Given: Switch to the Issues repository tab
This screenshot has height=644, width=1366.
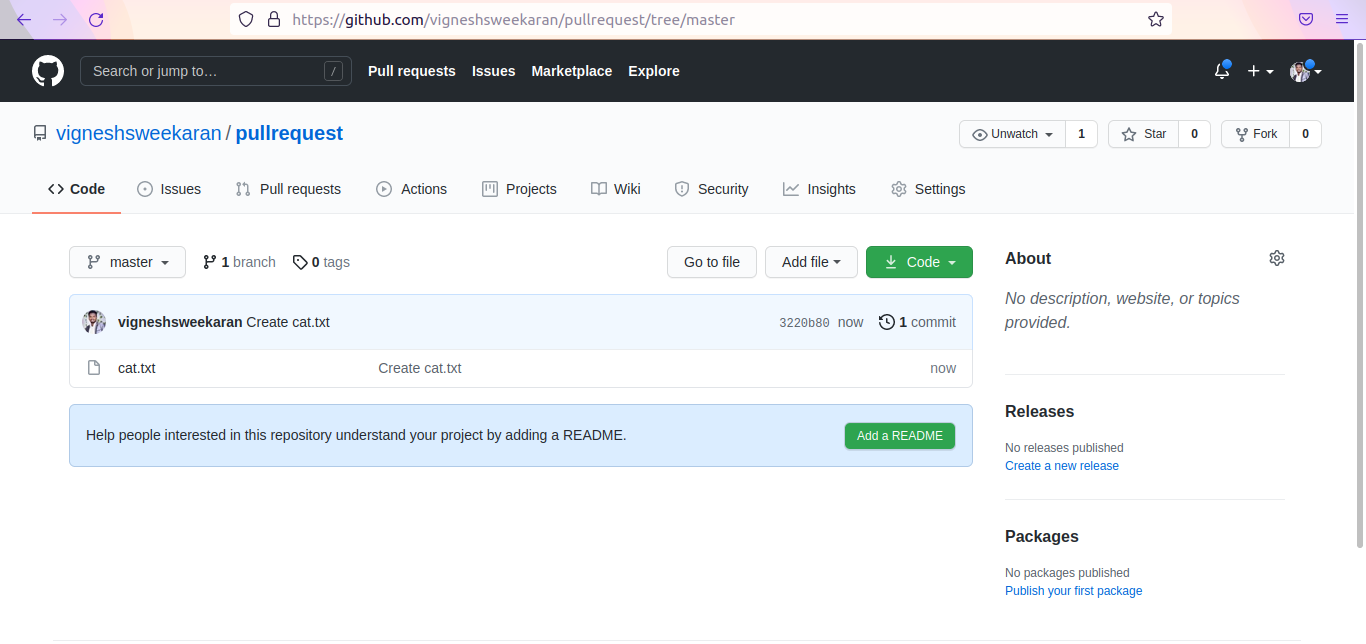Looking at the screenshot, I should [x=169, y=189].
